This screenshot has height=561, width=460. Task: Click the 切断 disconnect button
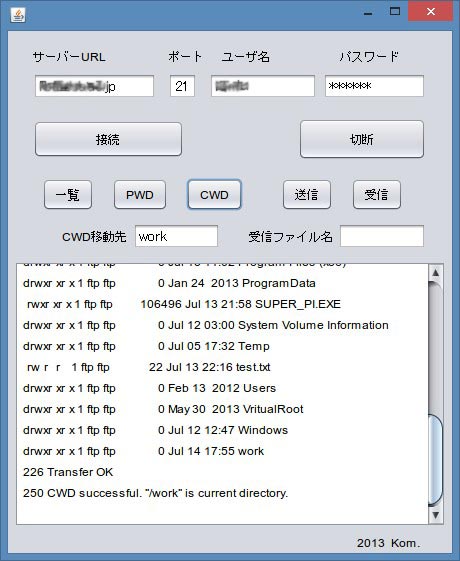362,139
